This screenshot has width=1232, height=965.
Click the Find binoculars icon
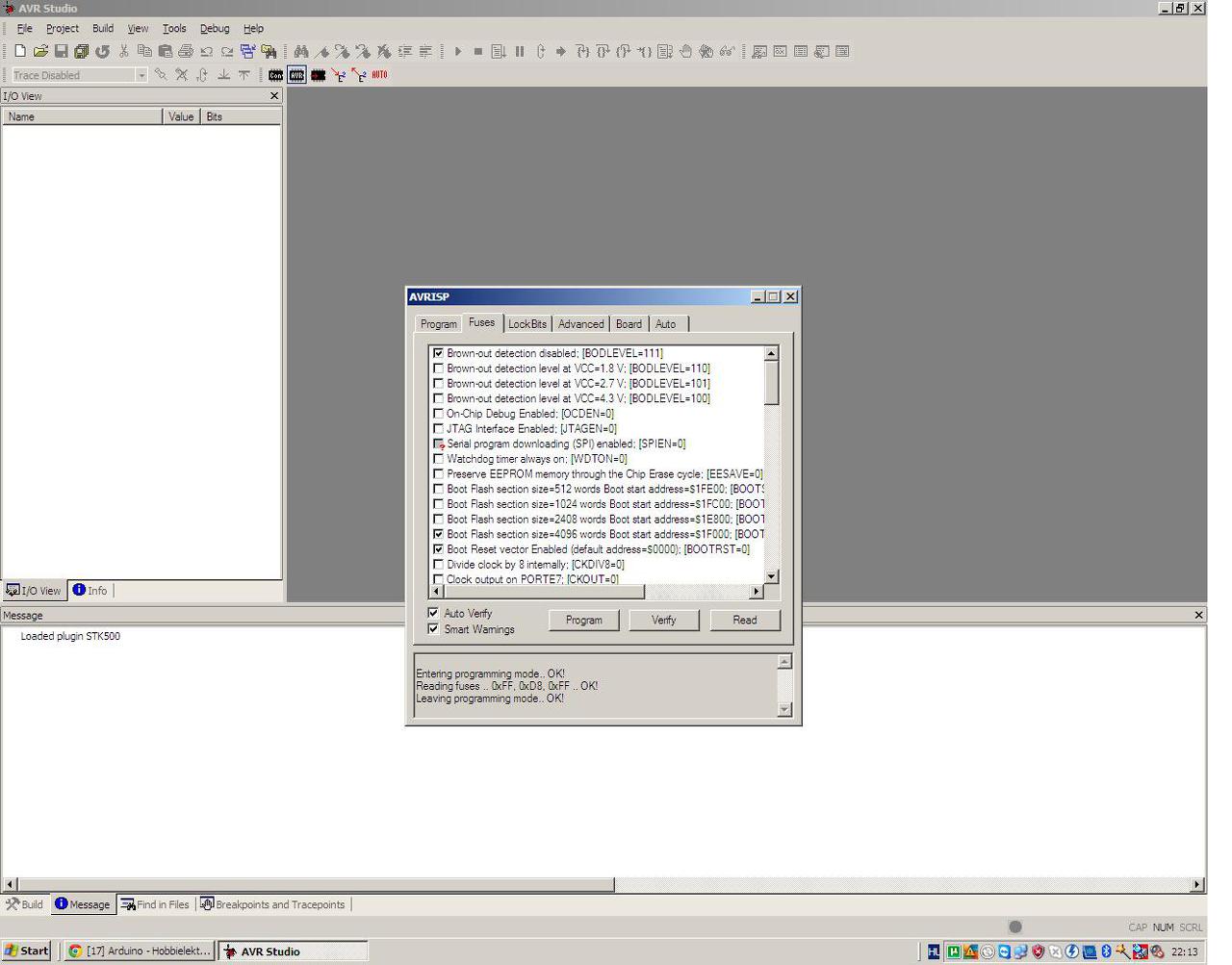tap(301, 52)
